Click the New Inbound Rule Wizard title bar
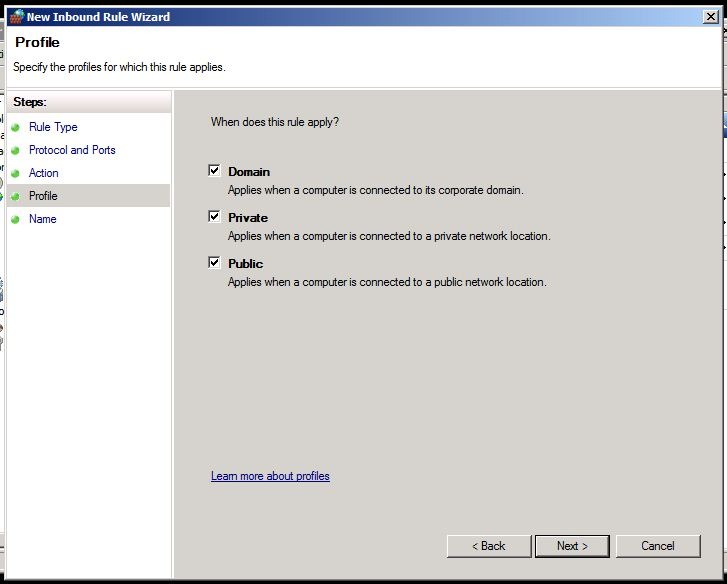This screenshot has width=727, height=584. pos(350,17)
